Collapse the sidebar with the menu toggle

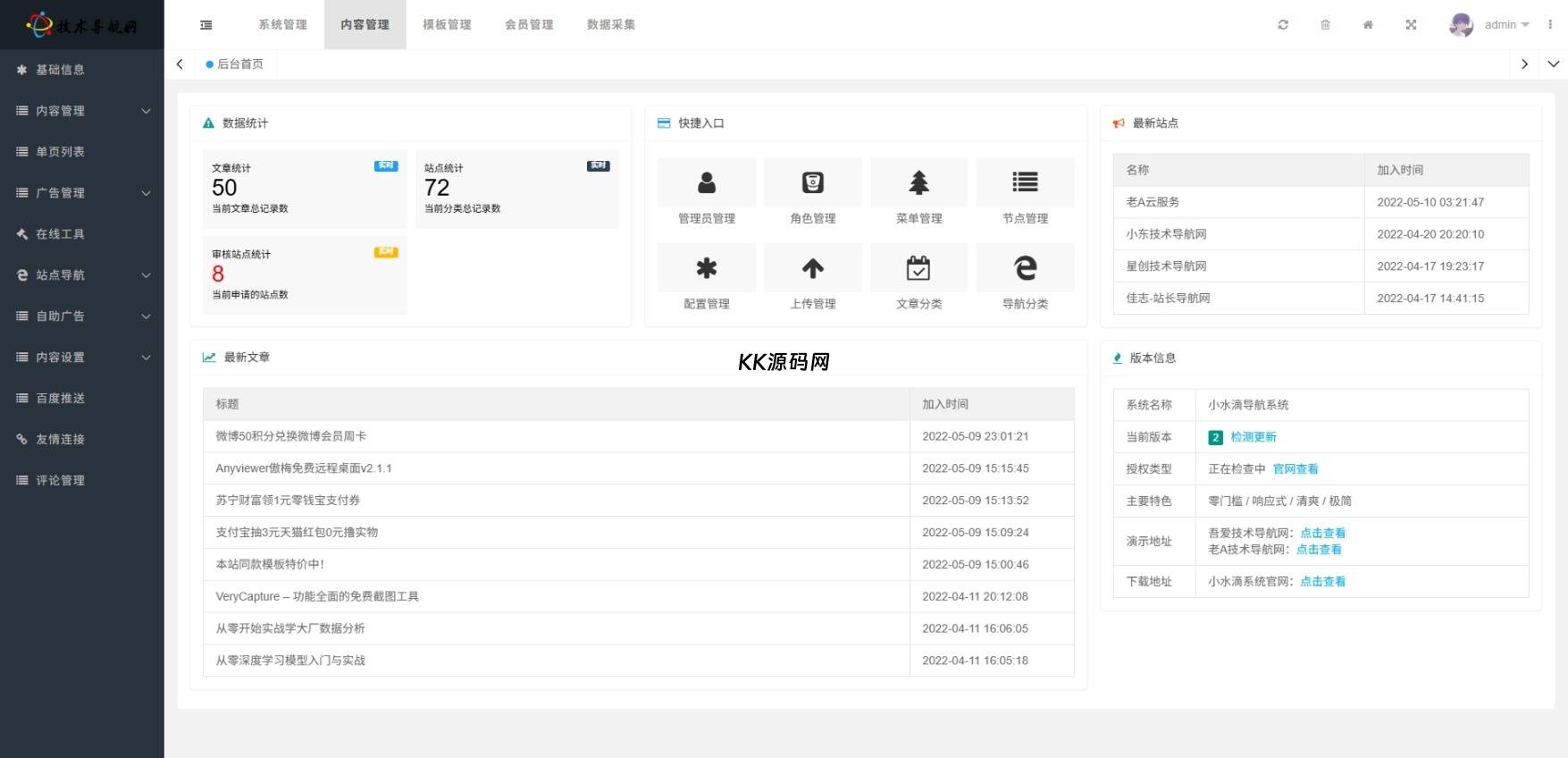tap(206, 25)
